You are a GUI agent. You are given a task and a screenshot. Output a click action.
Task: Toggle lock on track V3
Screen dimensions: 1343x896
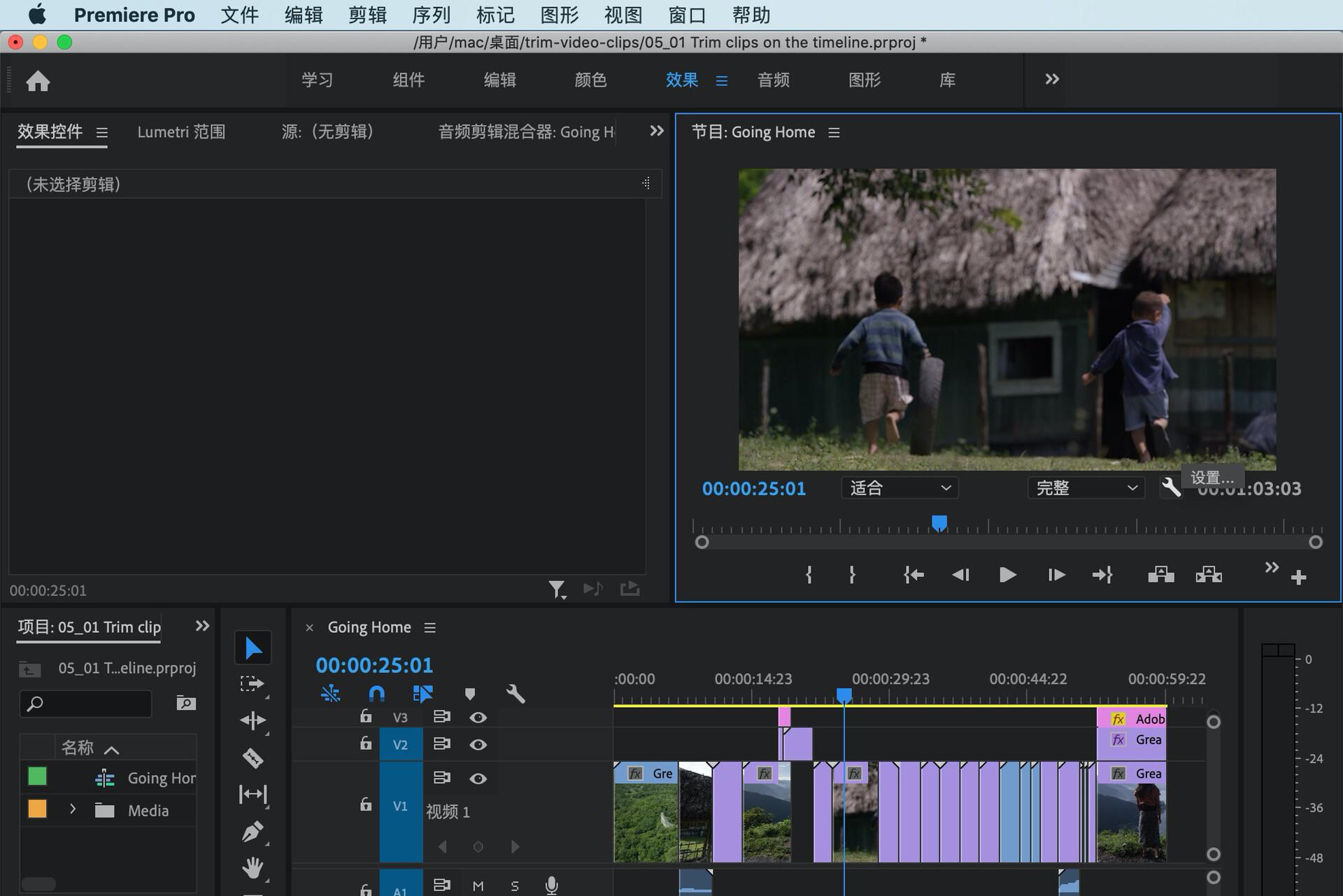pyautogui.click(x=366, y=716)
